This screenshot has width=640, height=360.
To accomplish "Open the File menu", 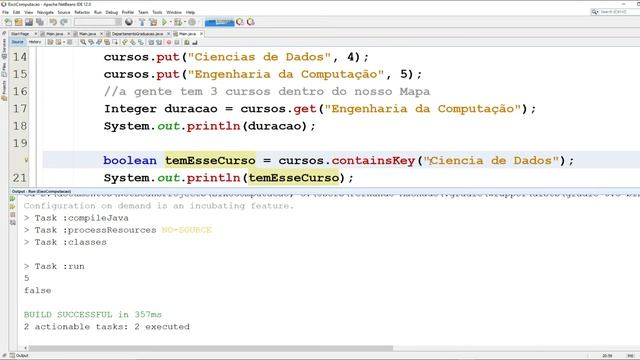I will point(5,12).
